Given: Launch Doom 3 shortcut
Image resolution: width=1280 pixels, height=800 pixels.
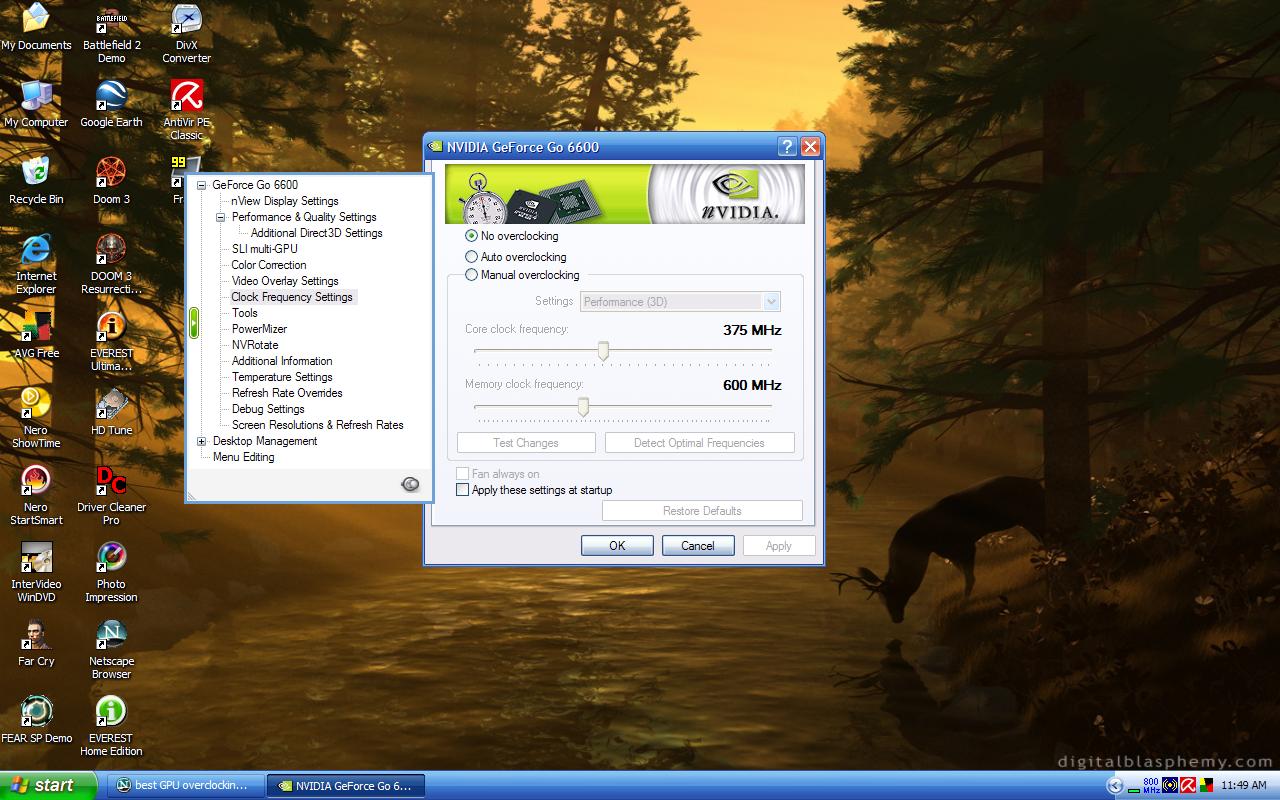Looking at the screenshot, I should pos(111,181).
